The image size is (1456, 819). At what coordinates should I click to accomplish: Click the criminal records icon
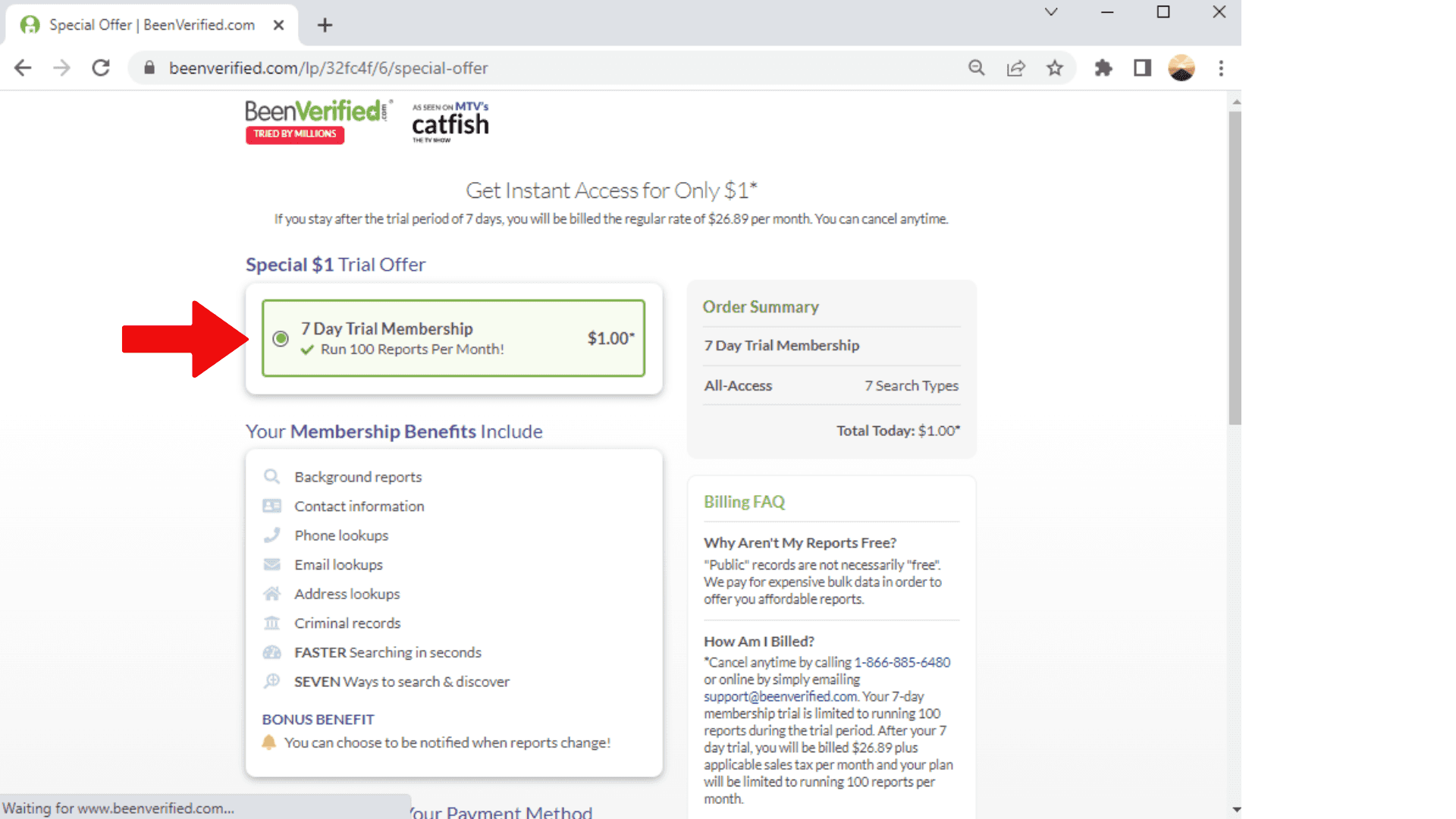[270, 623]
